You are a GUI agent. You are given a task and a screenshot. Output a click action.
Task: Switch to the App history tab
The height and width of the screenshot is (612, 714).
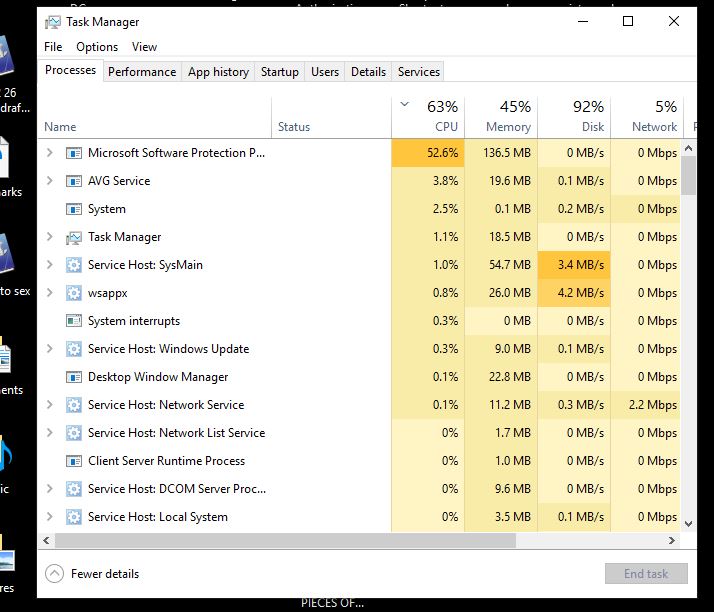click(x=219, y=72)
